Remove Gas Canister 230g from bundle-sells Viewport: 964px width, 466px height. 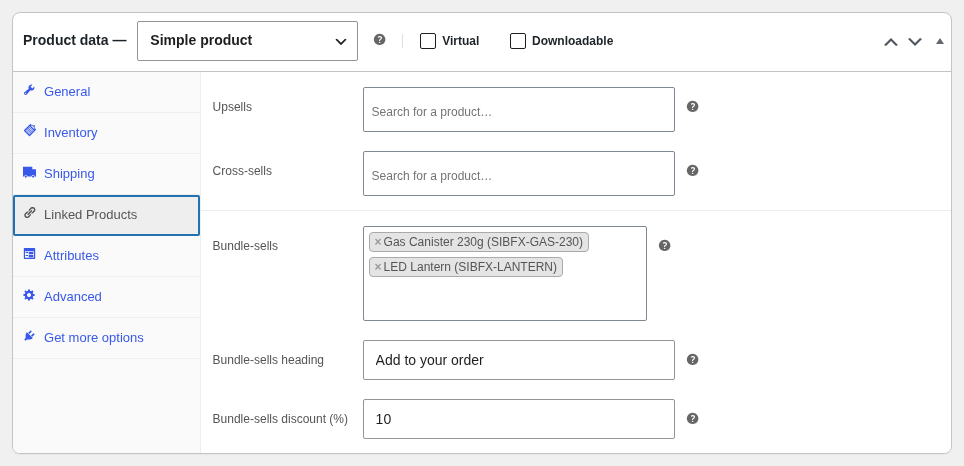tap(377, 242)
